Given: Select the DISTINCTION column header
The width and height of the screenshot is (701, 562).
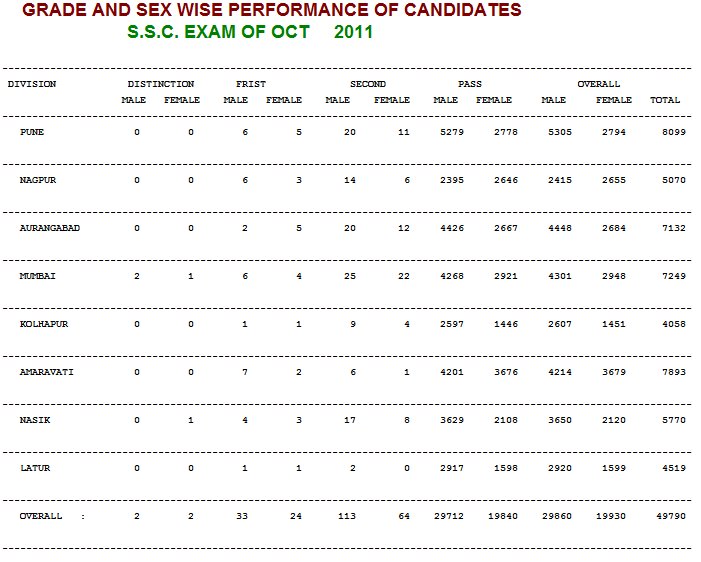Looking at the screenshot, I should [161, 84].
